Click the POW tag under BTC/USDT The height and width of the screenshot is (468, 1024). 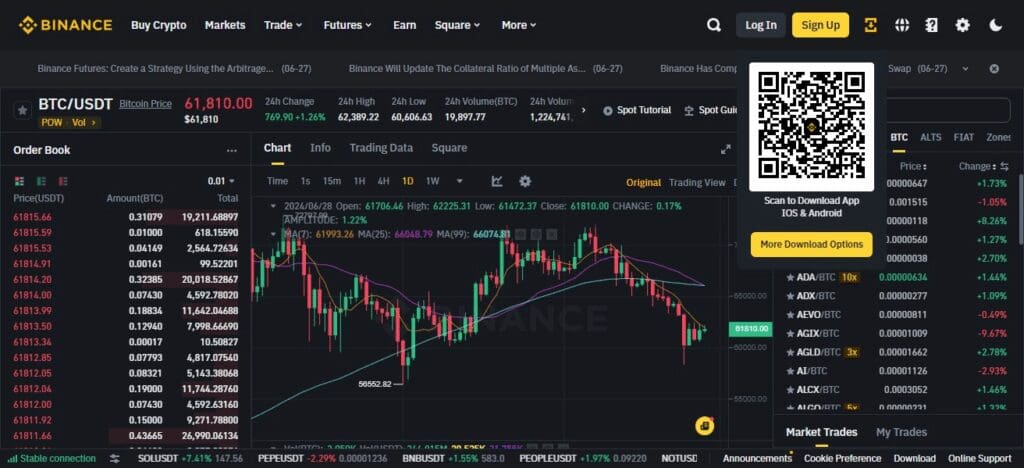[52, 123]
